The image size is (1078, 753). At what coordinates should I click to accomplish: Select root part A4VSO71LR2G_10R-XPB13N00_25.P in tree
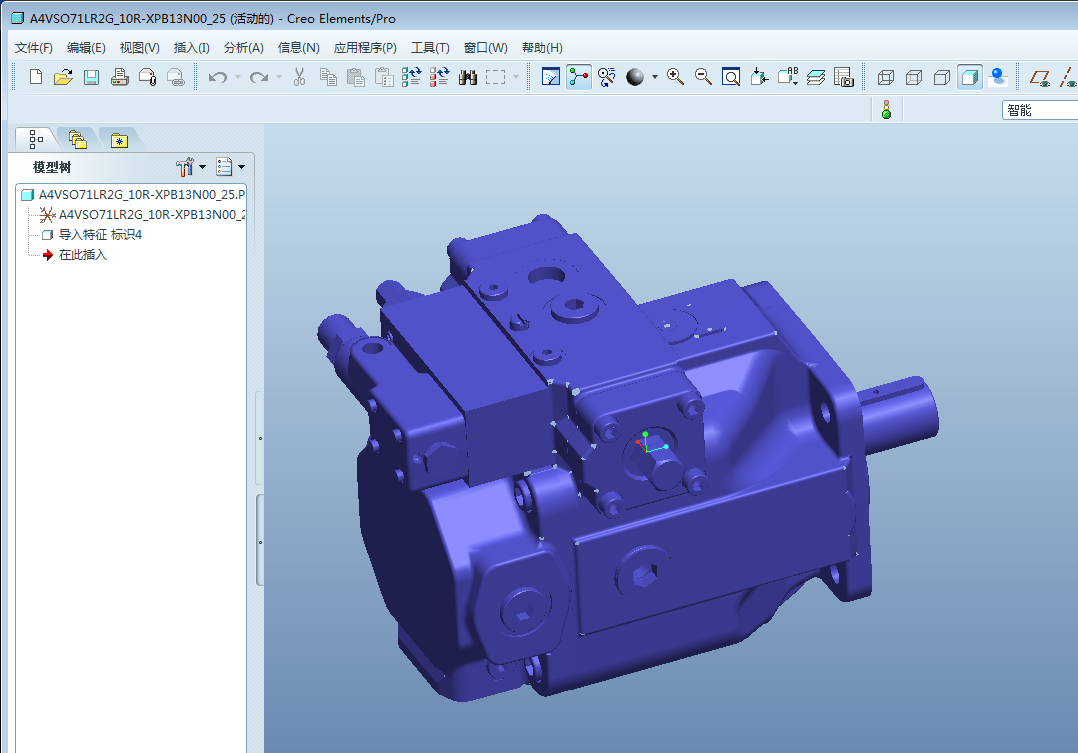tap(133, 195)
